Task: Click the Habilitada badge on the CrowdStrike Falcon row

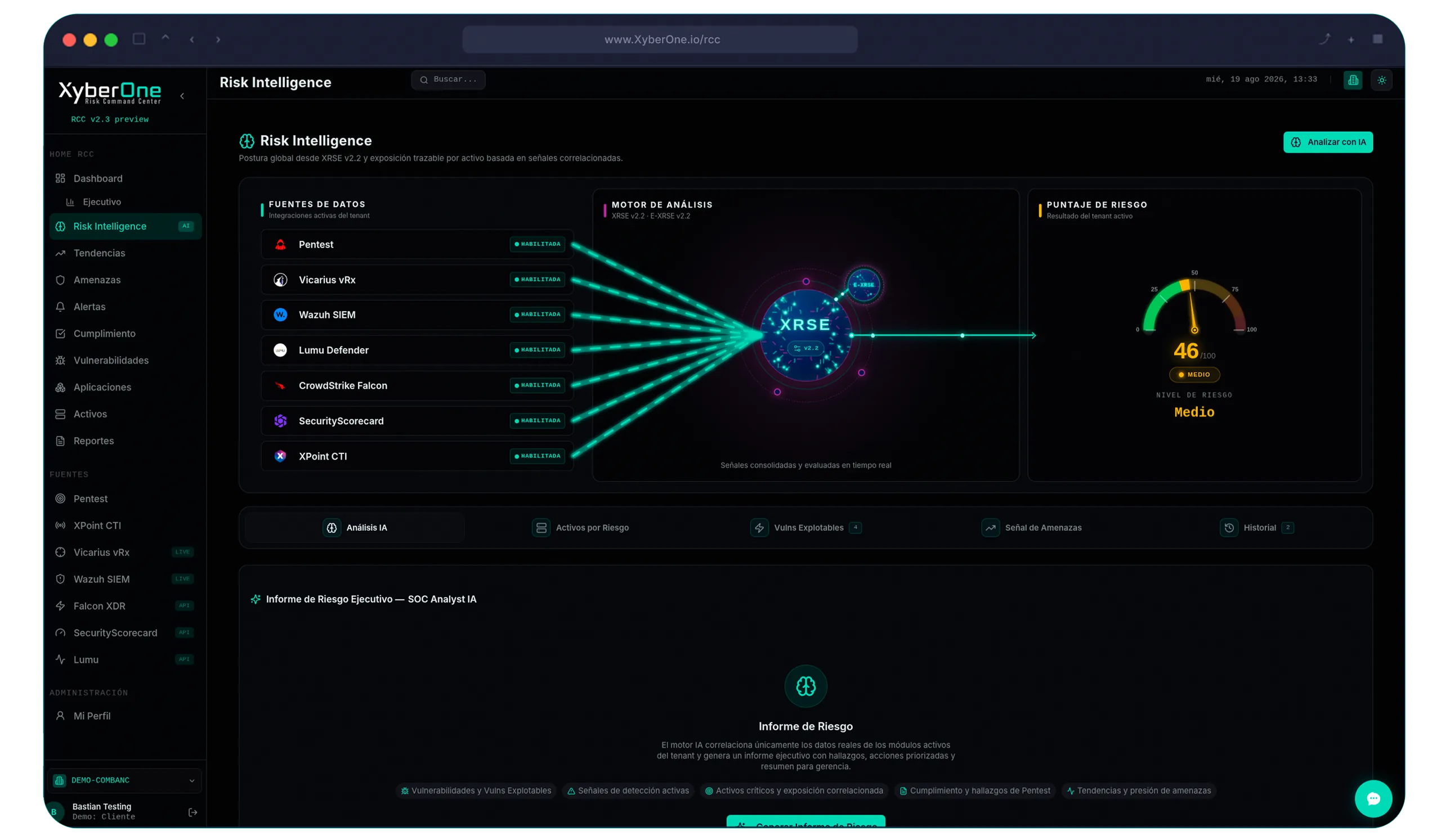Action: click(538, 385)
